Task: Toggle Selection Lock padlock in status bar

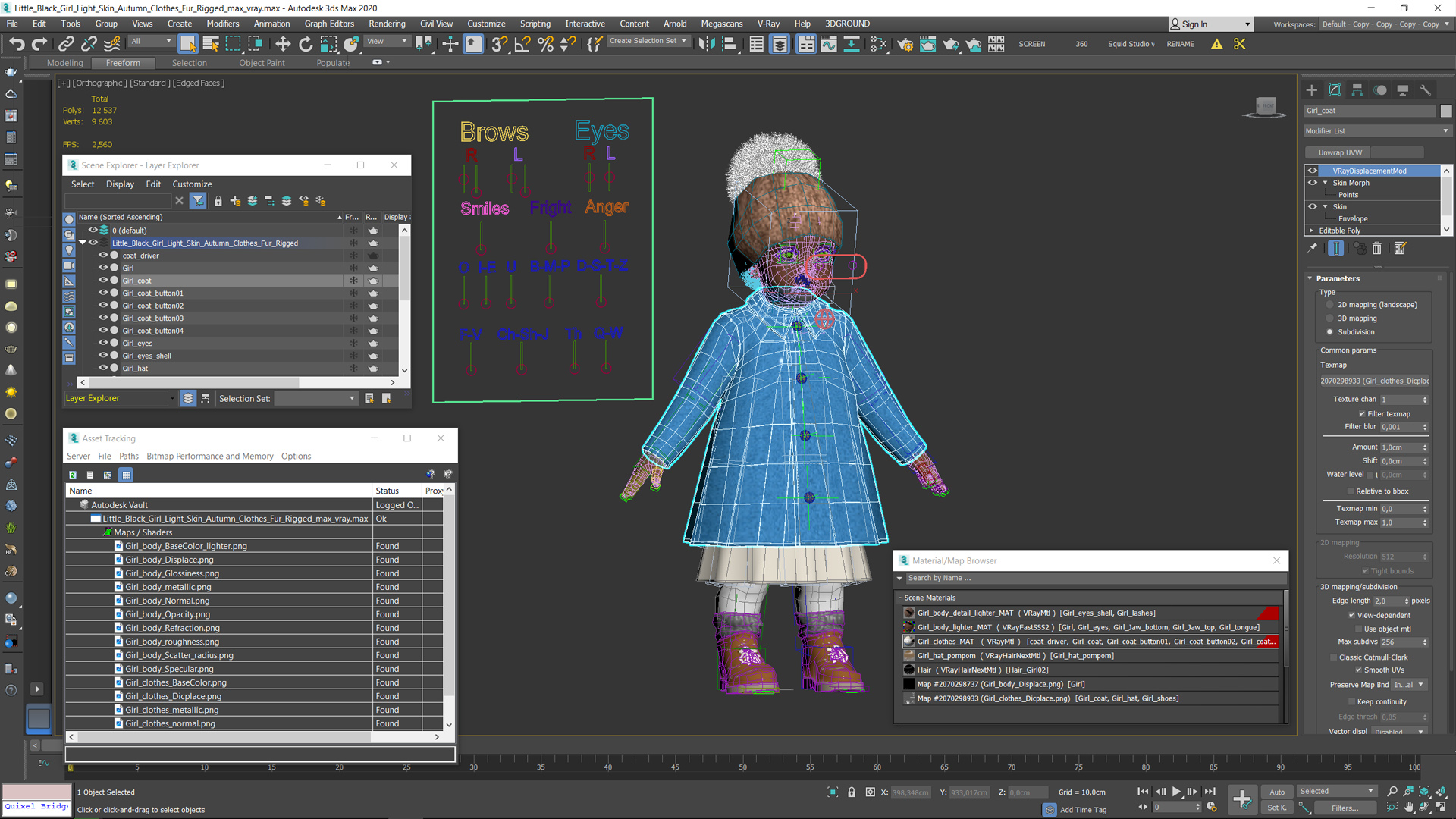Action: click(x=852, y=792)
